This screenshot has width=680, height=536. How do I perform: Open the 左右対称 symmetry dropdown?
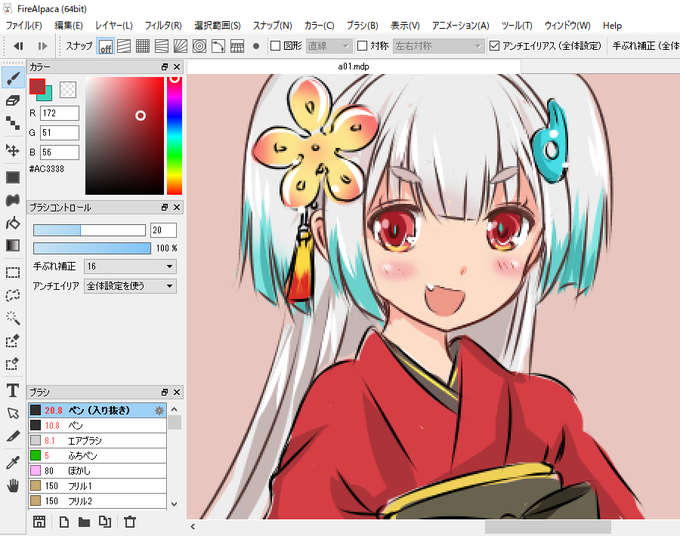[x=438, y=46]
